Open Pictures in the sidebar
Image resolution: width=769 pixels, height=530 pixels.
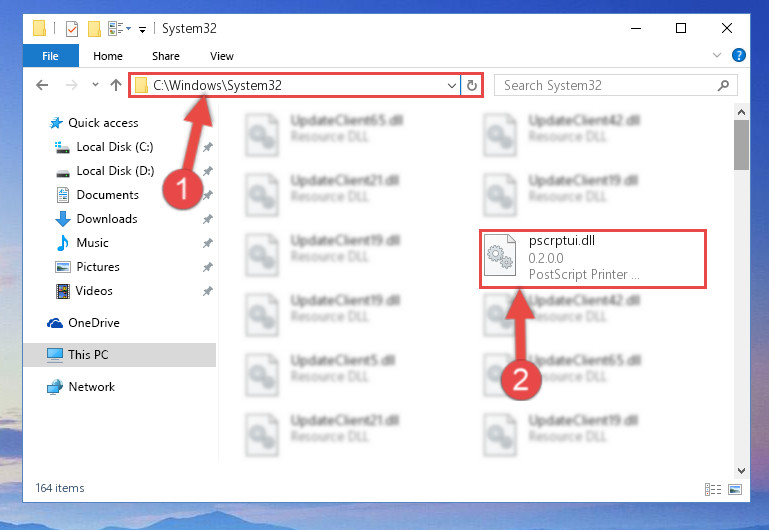click(x=98, y=267)
